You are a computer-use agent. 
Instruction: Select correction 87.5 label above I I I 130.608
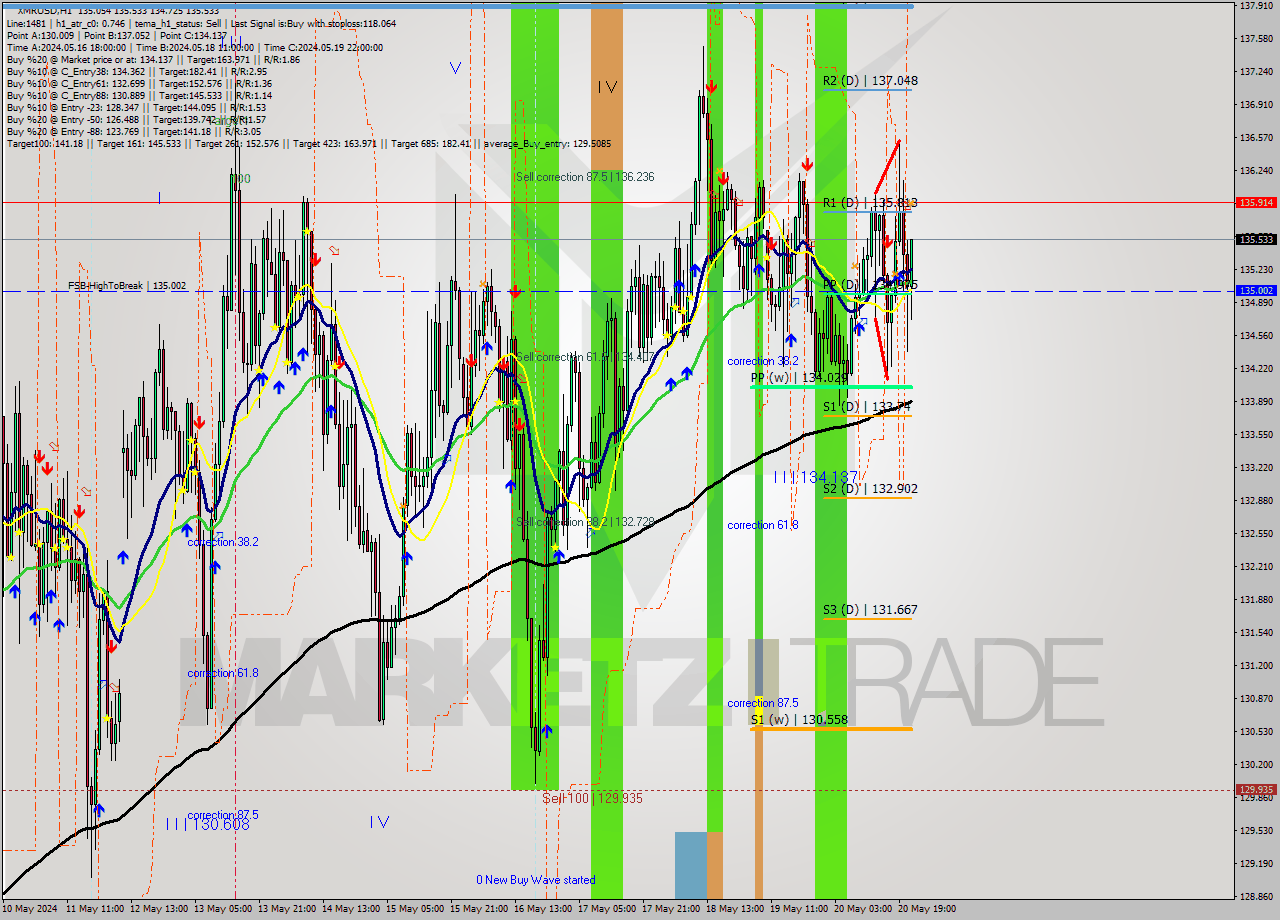(x=222, y=815)
